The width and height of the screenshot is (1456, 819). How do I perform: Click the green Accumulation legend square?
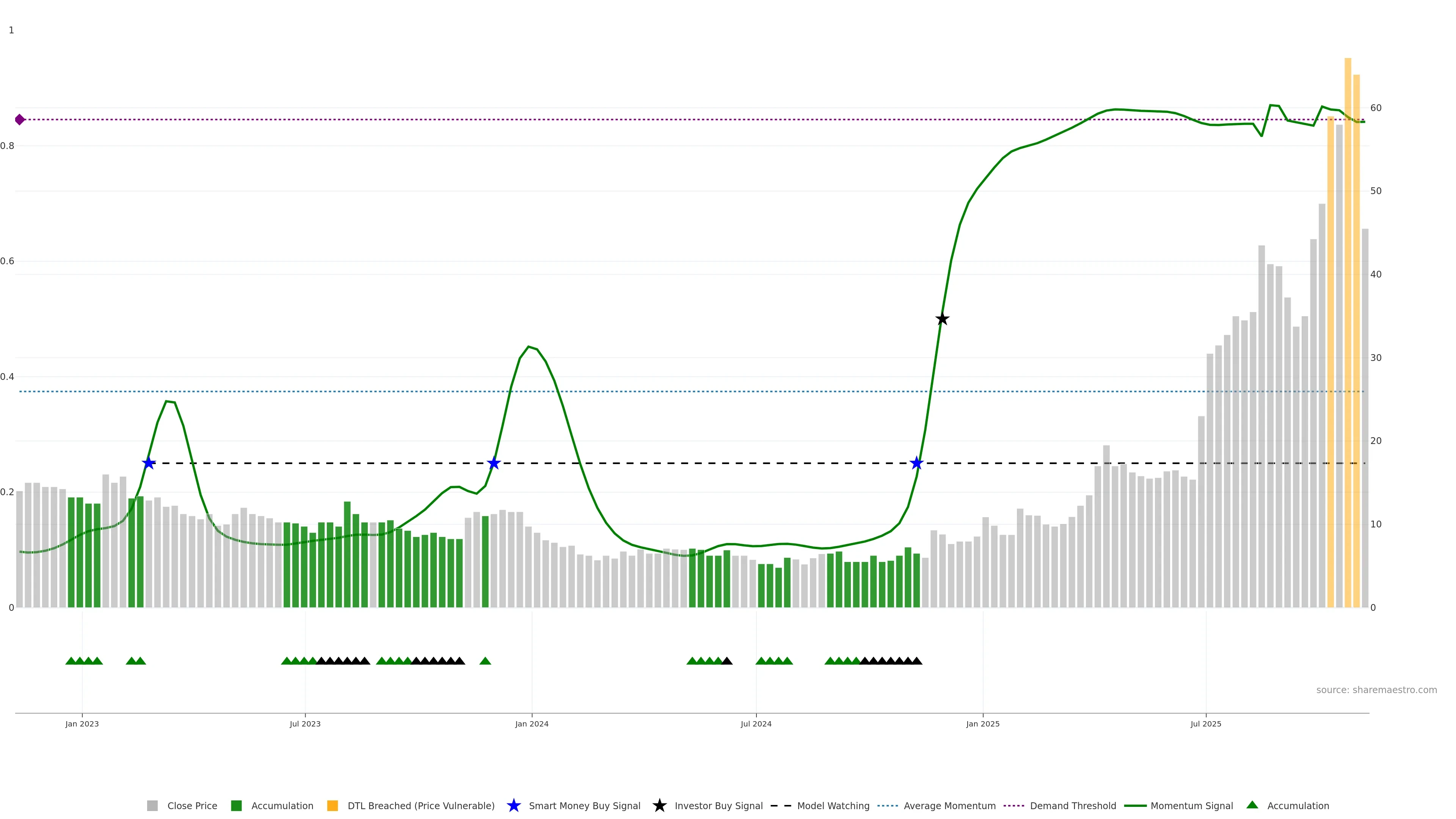236,805
